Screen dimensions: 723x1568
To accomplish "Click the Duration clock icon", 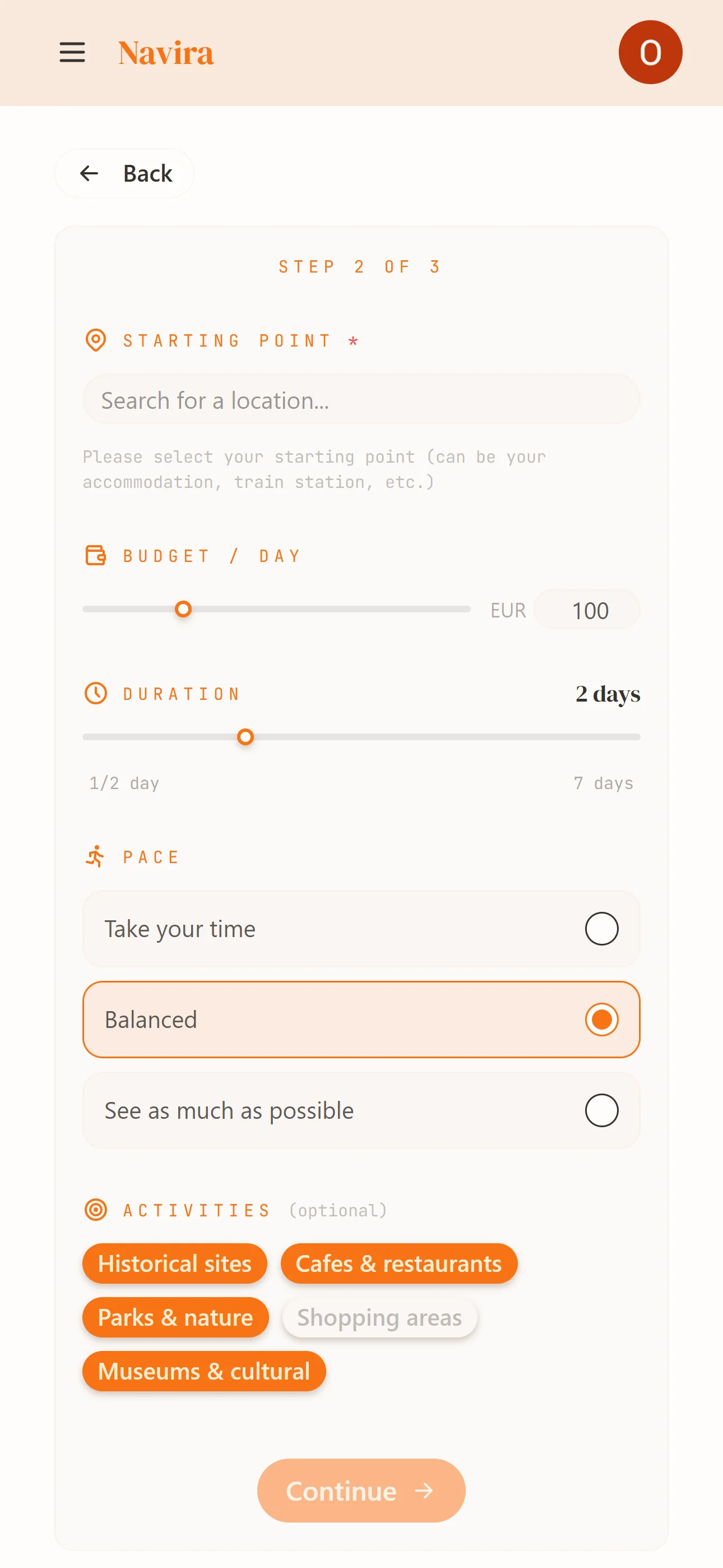I will coord(95,693).
